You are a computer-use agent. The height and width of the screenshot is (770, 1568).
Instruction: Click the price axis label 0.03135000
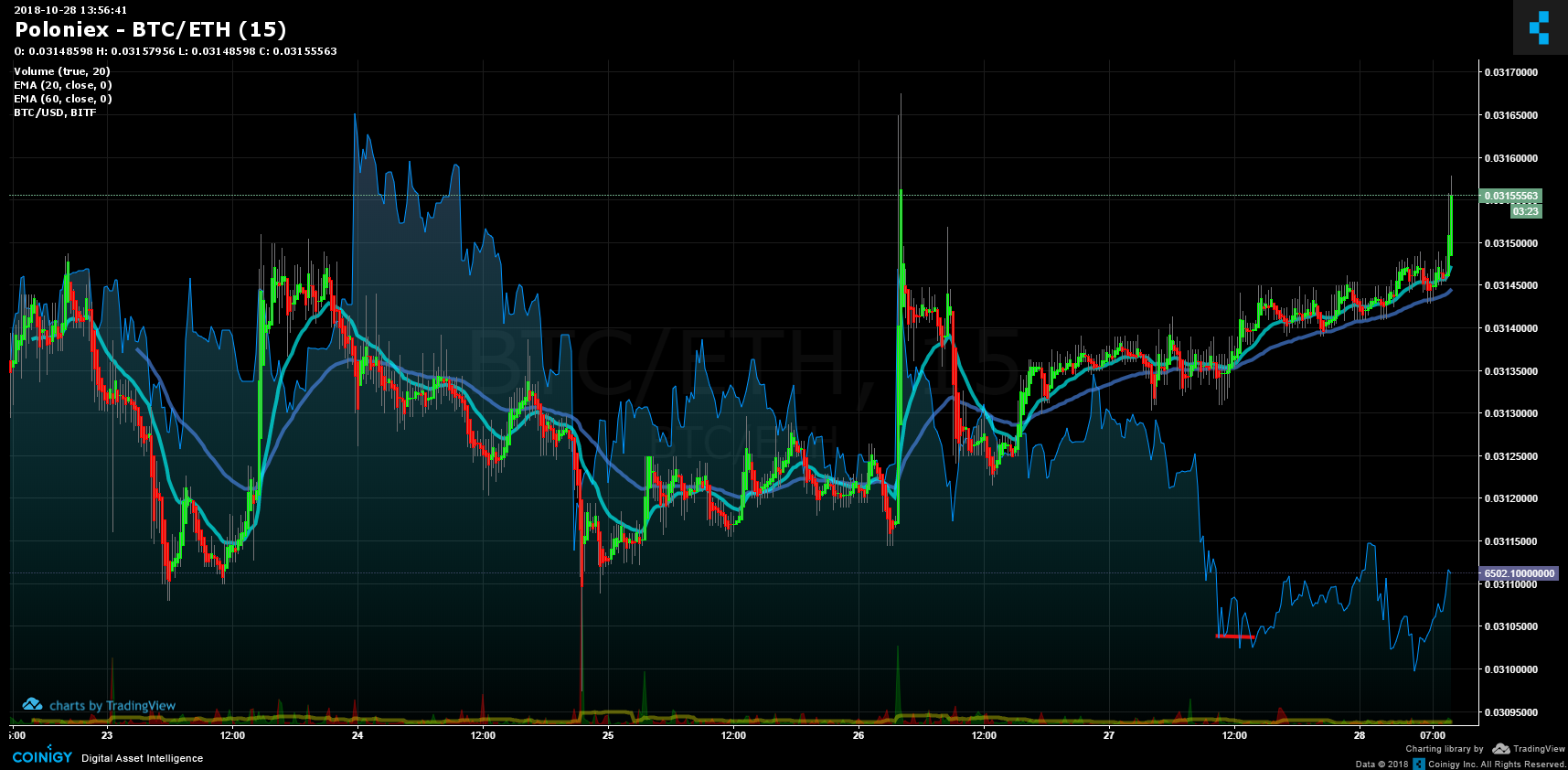pyautogui.click(x=1511, y=371)
